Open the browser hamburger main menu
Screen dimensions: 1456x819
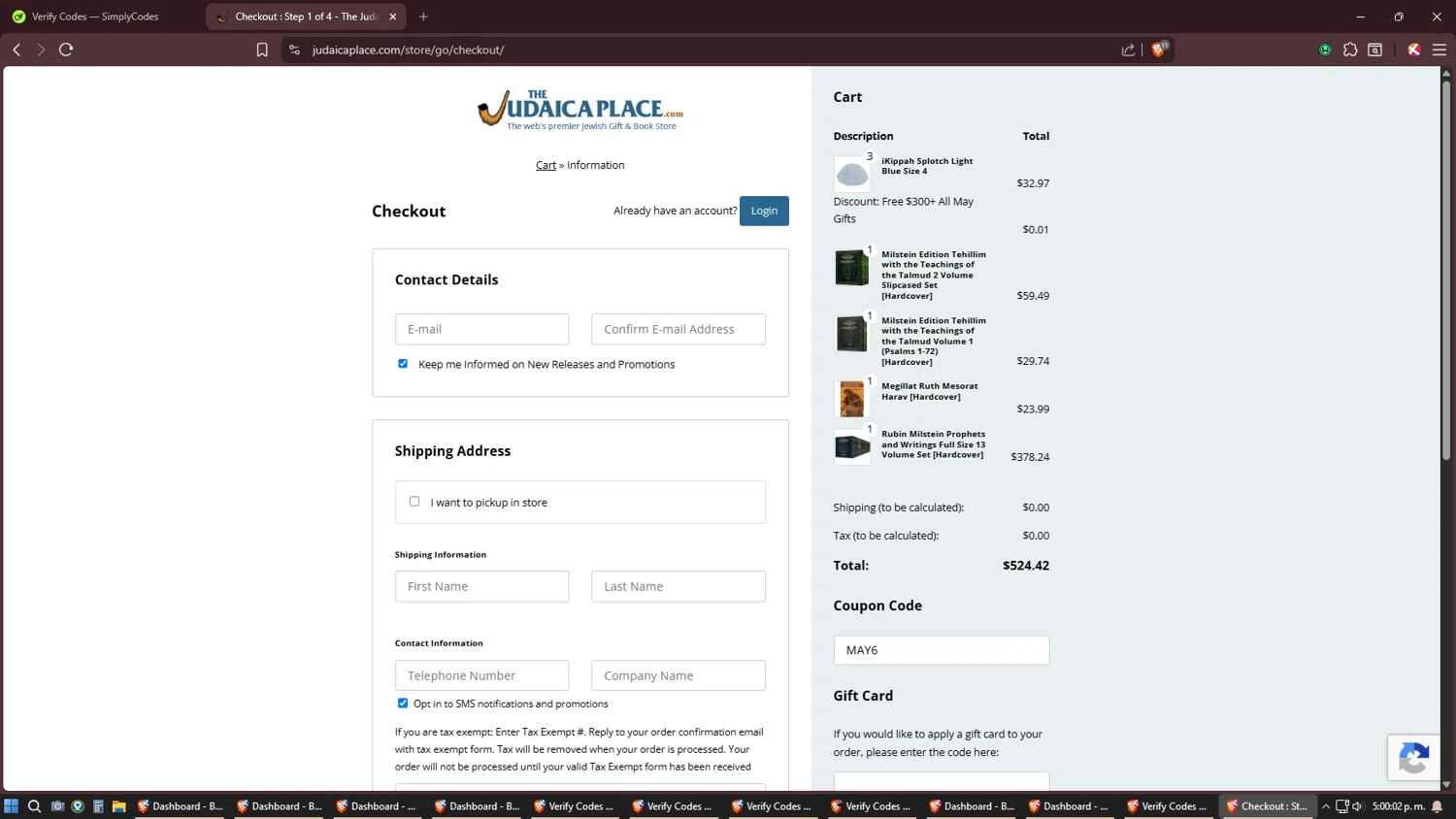[x=1439, y=49]
